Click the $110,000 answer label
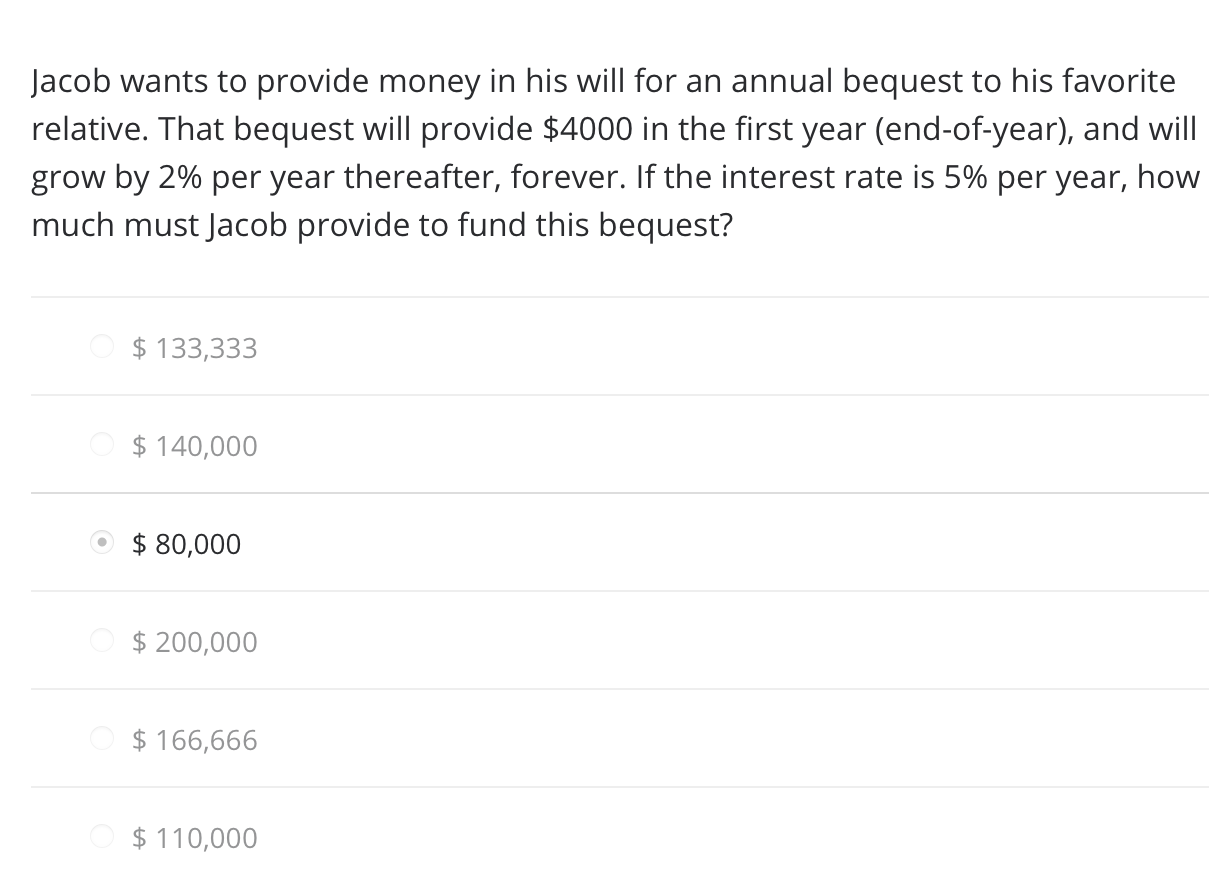The image size is (1222, 874). coord(194,837)
